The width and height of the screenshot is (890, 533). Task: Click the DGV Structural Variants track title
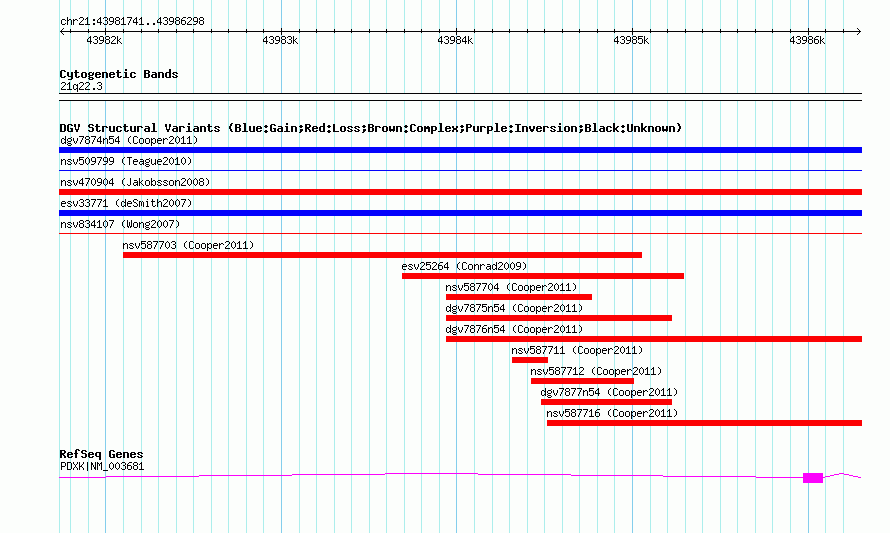tap(371, 128)
